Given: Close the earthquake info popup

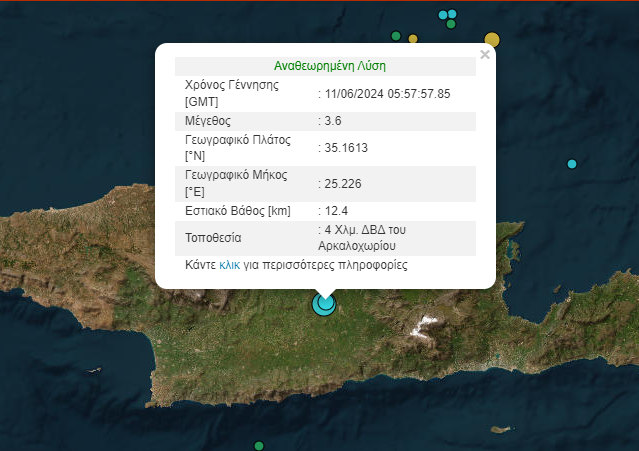Looking at the screenshot, I should pyautogui.click(x=485, y=55).
